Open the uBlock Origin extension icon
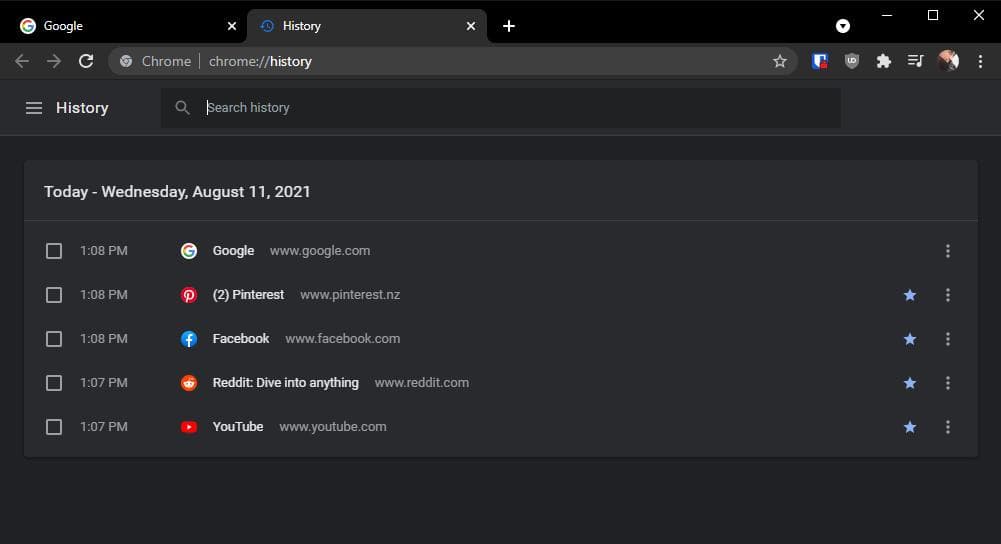Screen dimensions: 1001x544 852,61
